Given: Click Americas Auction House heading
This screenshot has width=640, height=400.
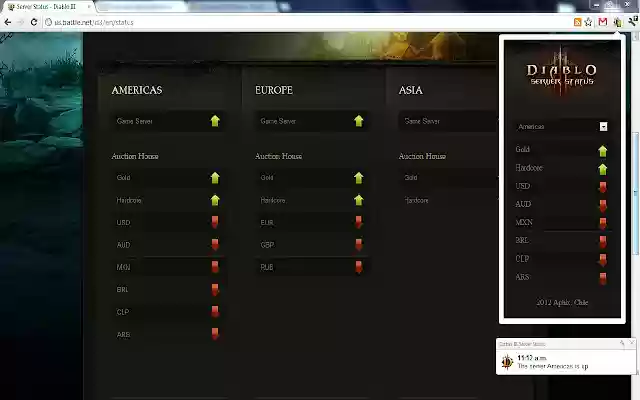Looking at the screenshot, I should click(135, 156).
